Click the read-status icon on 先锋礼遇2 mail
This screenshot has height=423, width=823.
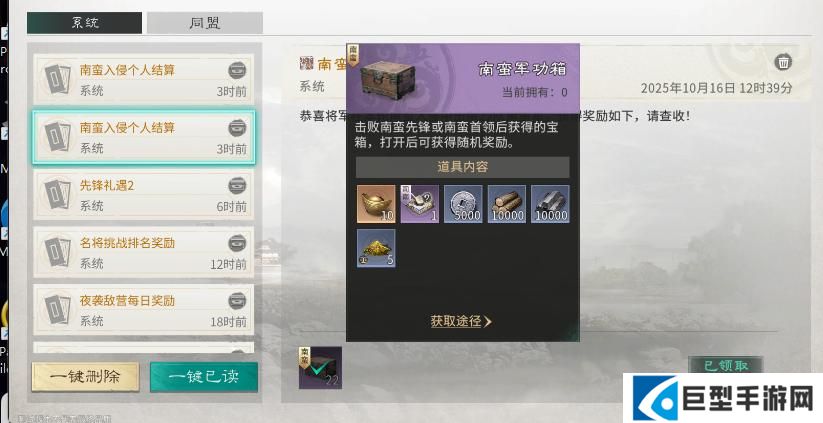(x=237, y=185)
